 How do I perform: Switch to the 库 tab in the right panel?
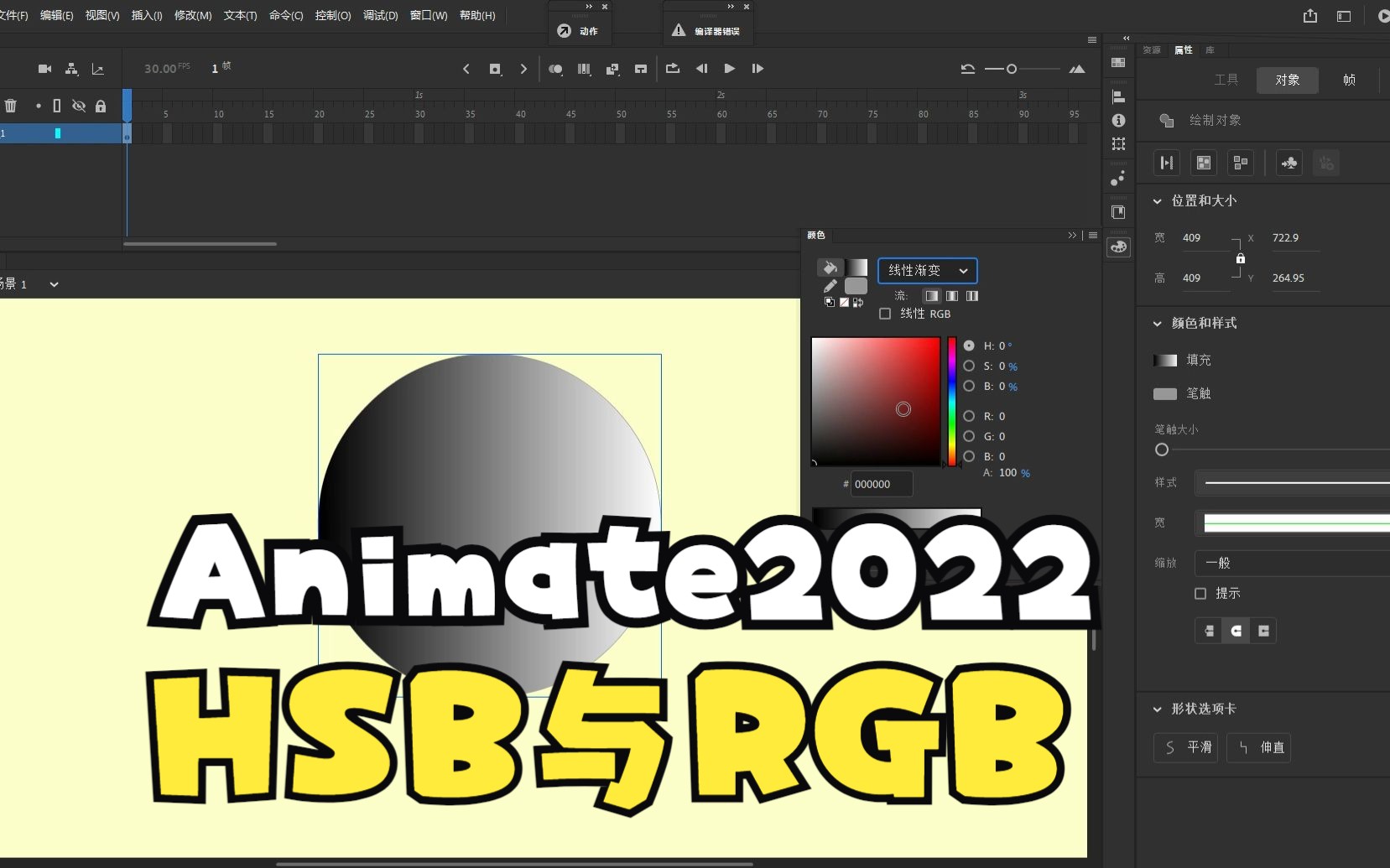[x=1209, y=50]
